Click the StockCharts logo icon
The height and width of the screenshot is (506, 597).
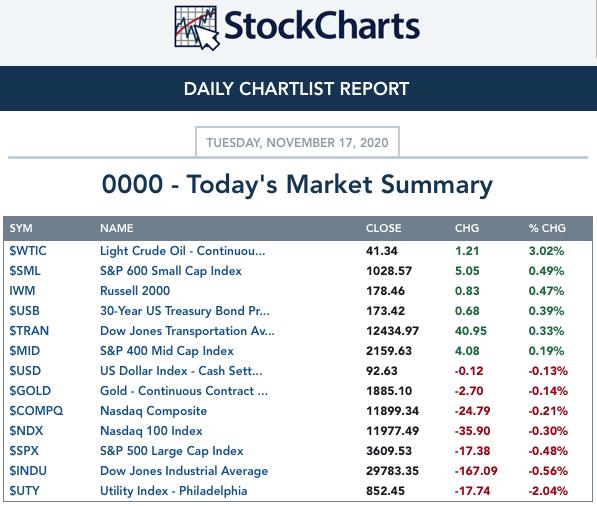tap(197, 28)
